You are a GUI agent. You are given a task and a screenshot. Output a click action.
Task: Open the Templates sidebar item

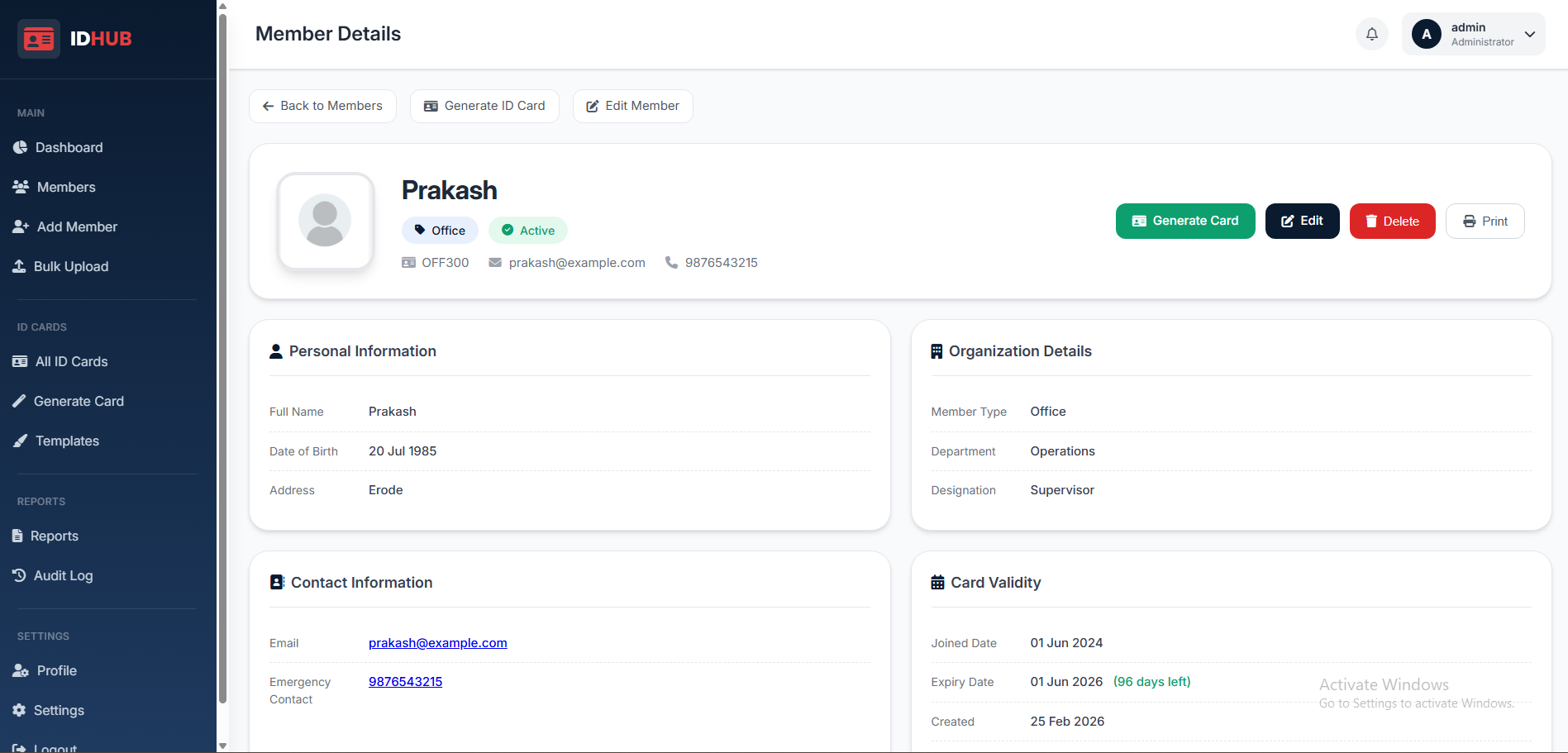tap(67, 441)
